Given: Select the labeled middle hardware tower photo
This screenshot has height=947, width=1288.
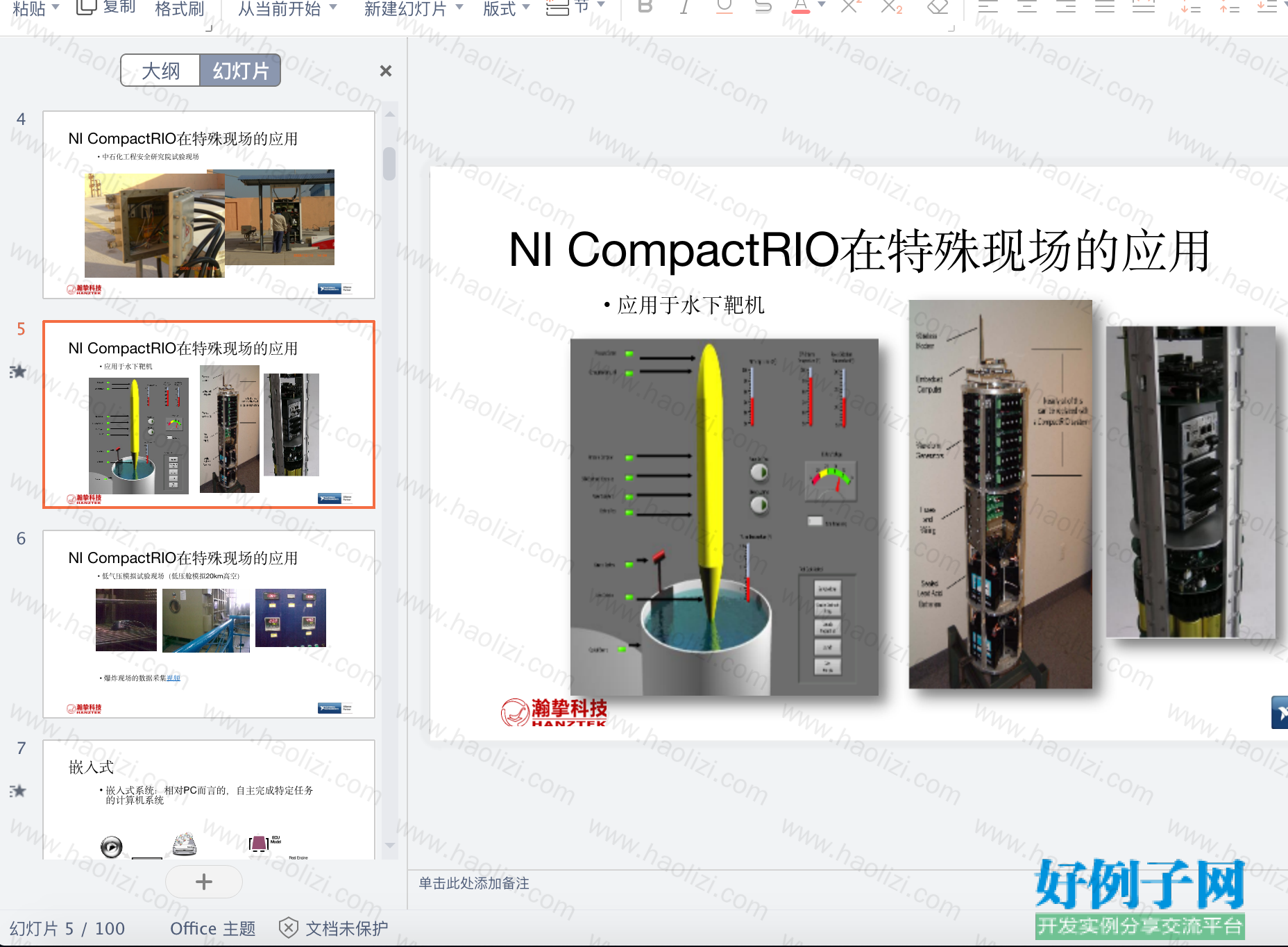Looking at the screenshot, I should pyautogui.click(x=1001, y=494).
